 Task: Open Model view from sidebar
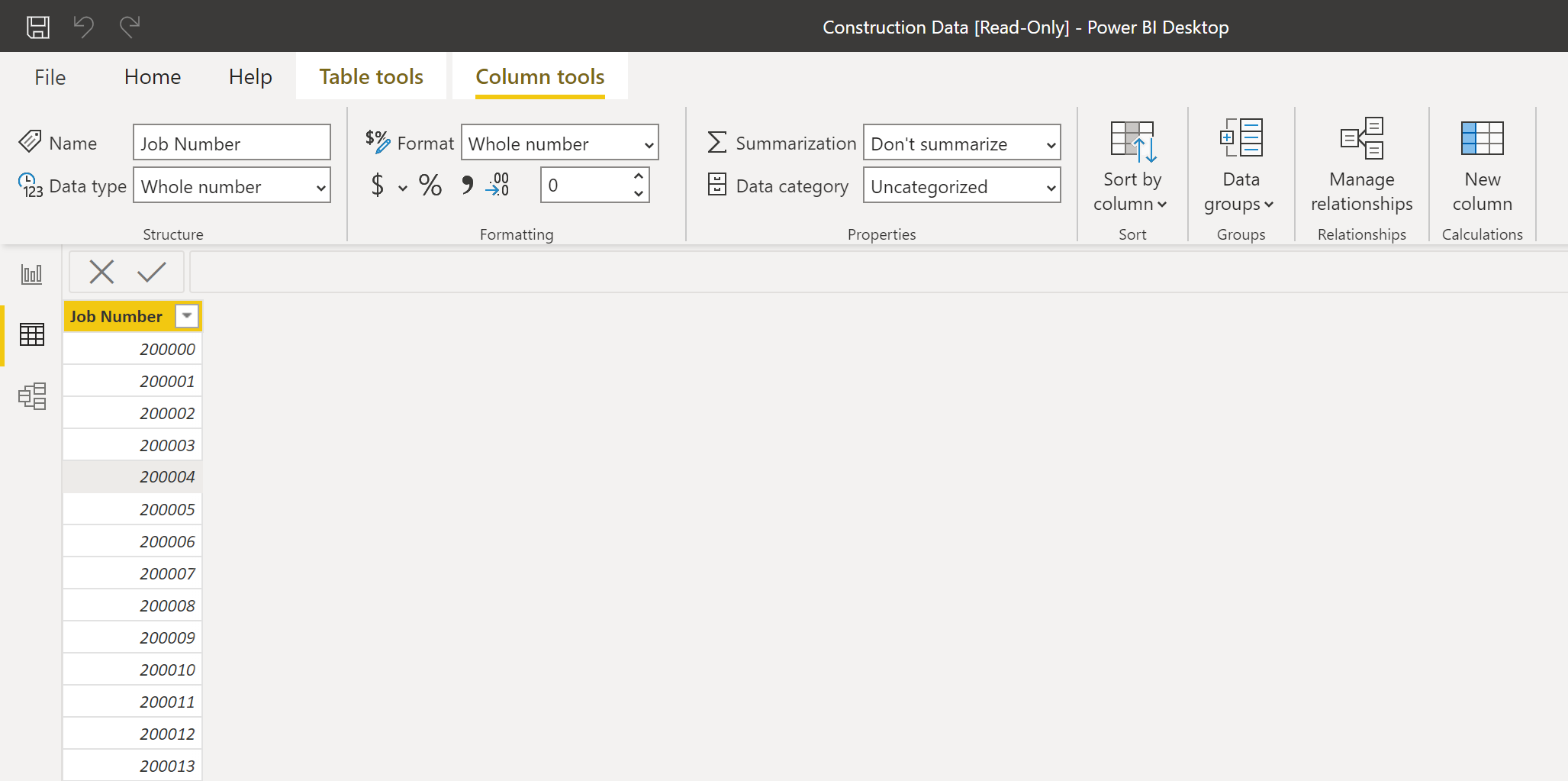pyautogui.click(x=32, y=396)
